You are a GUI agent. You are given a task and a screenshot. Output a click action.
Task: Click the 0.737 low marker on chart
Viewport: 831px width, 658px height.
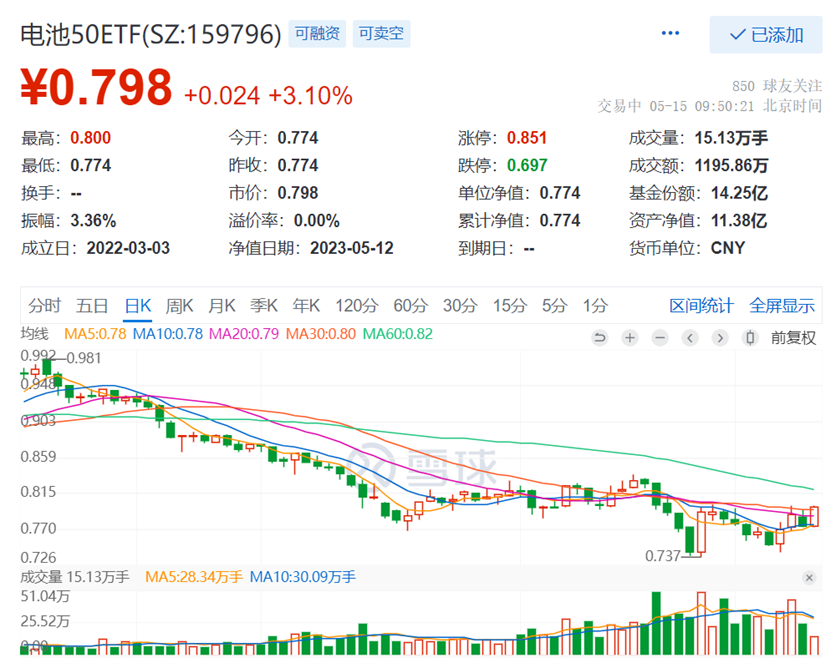(x=662, y=556)
